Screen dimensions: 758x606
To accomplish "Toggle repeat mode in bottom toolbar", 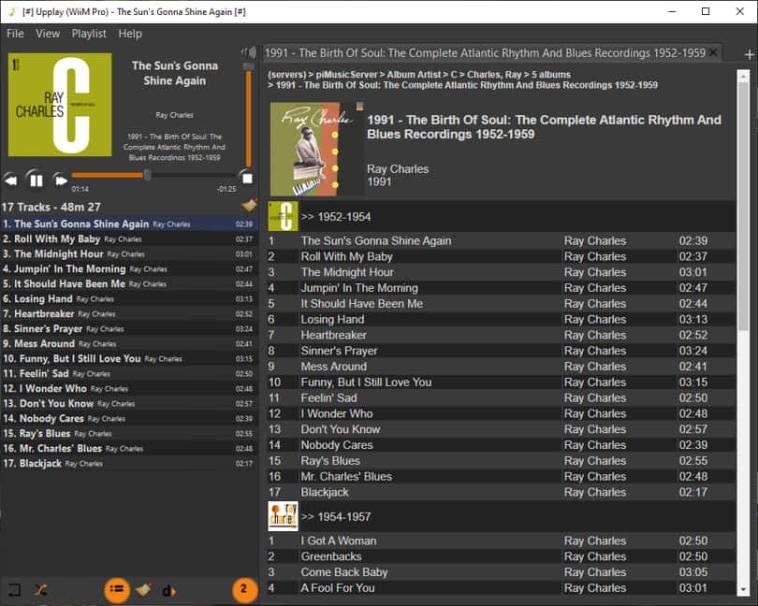I will click(14, 590).
